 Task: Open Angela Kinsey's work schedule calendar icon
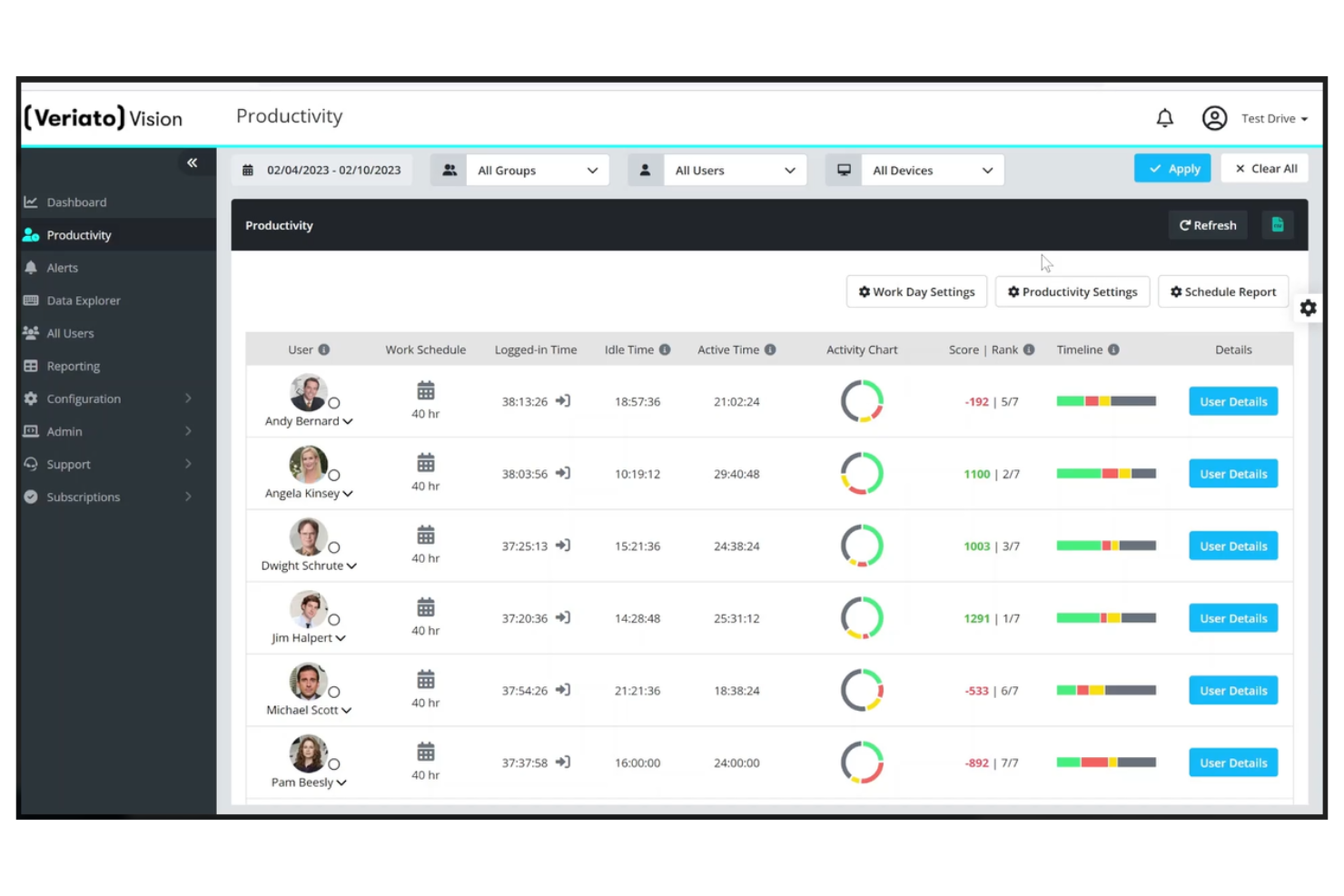425,463
